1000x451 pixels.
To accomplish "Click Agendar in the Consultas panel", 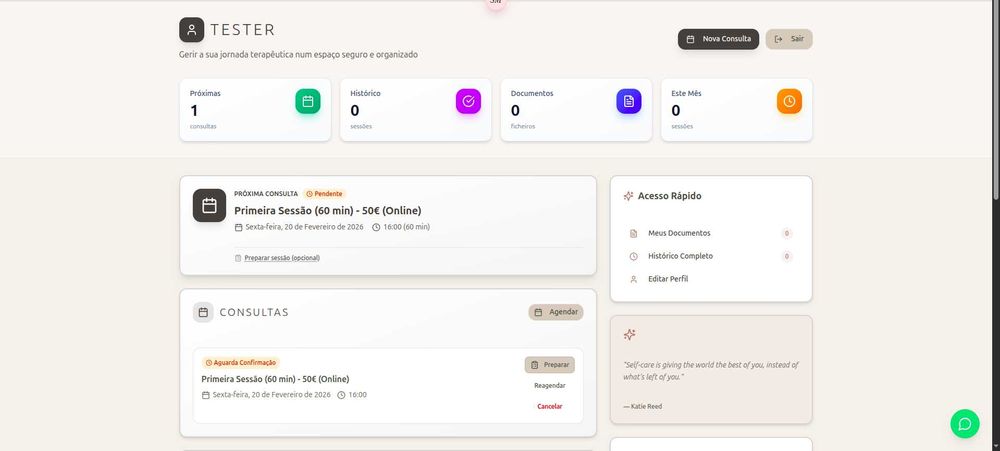I will [555, 312].
